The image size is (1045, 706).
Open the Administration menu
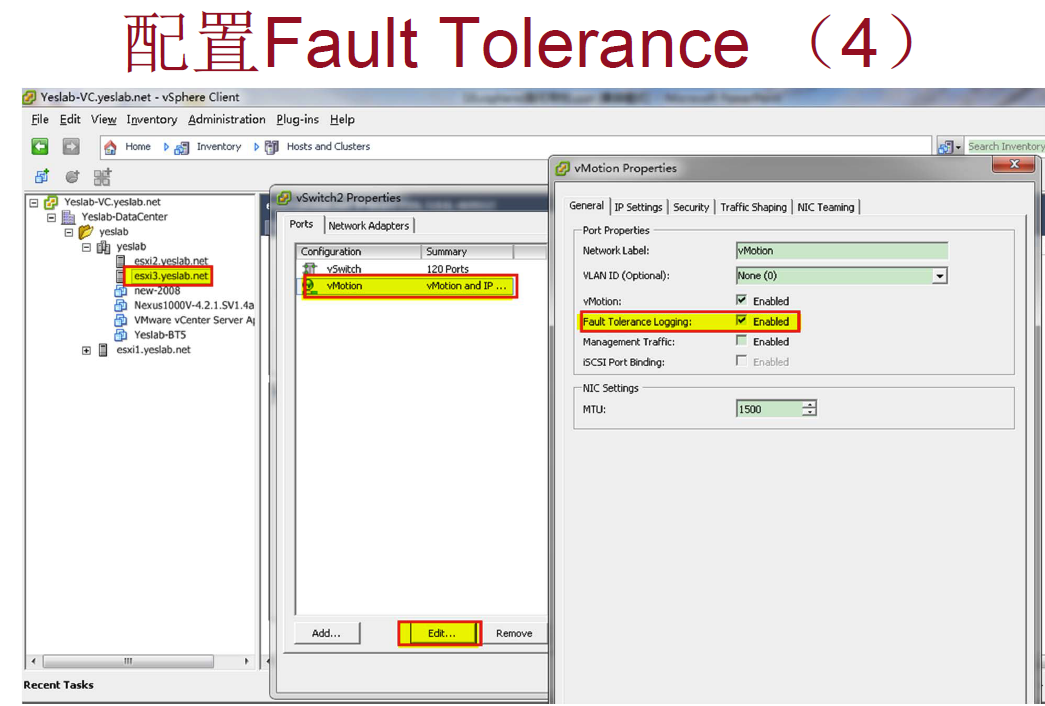coord(227,119)
